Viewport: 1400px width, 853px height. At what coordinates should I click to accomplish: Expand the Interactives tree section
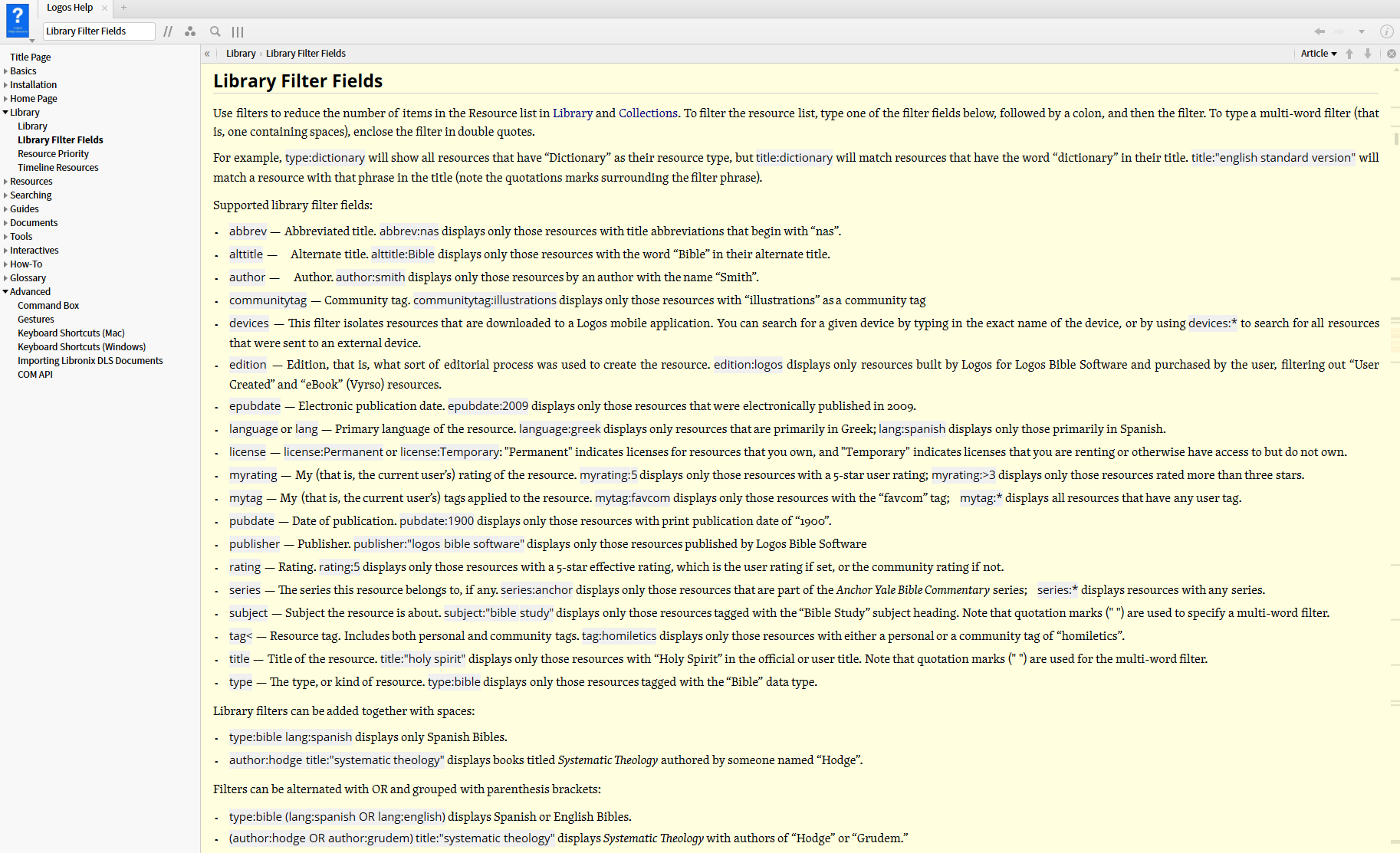5,251
